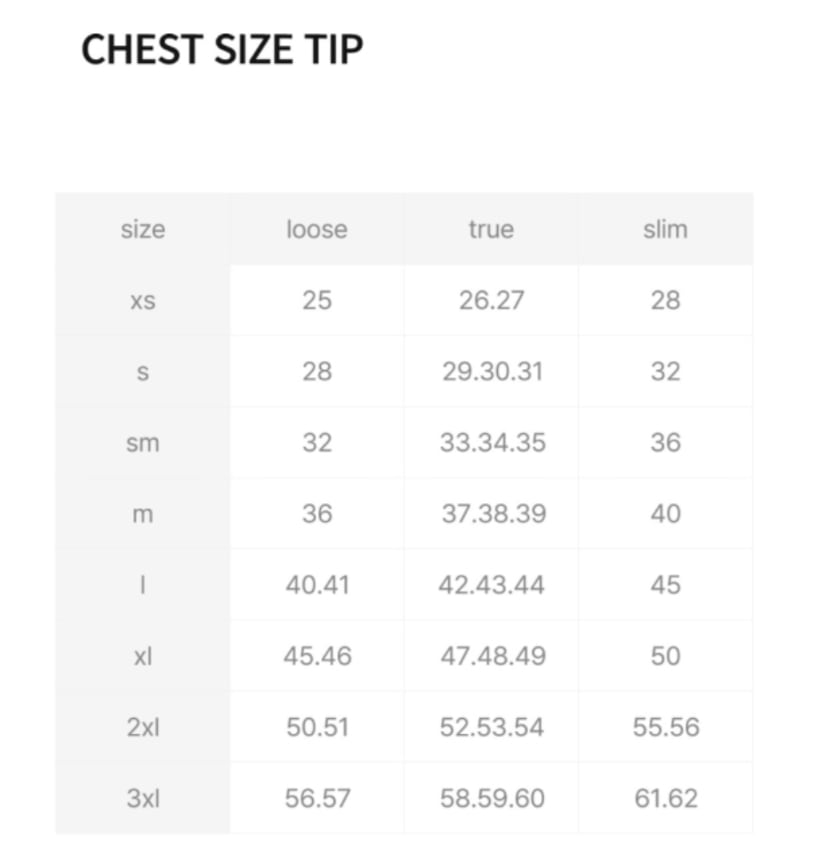Click the 'sm' size row label
Image resolution: width=822 pixels, height=868 pixels.
[x=142, y=442]
